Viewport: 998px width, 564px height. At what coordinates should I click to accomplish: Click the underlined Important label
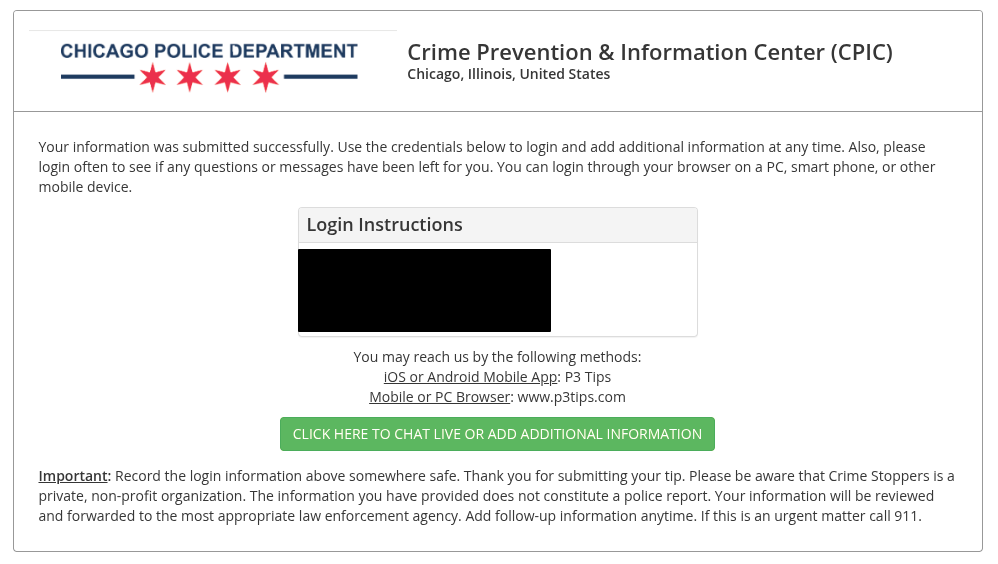(72, 475)
